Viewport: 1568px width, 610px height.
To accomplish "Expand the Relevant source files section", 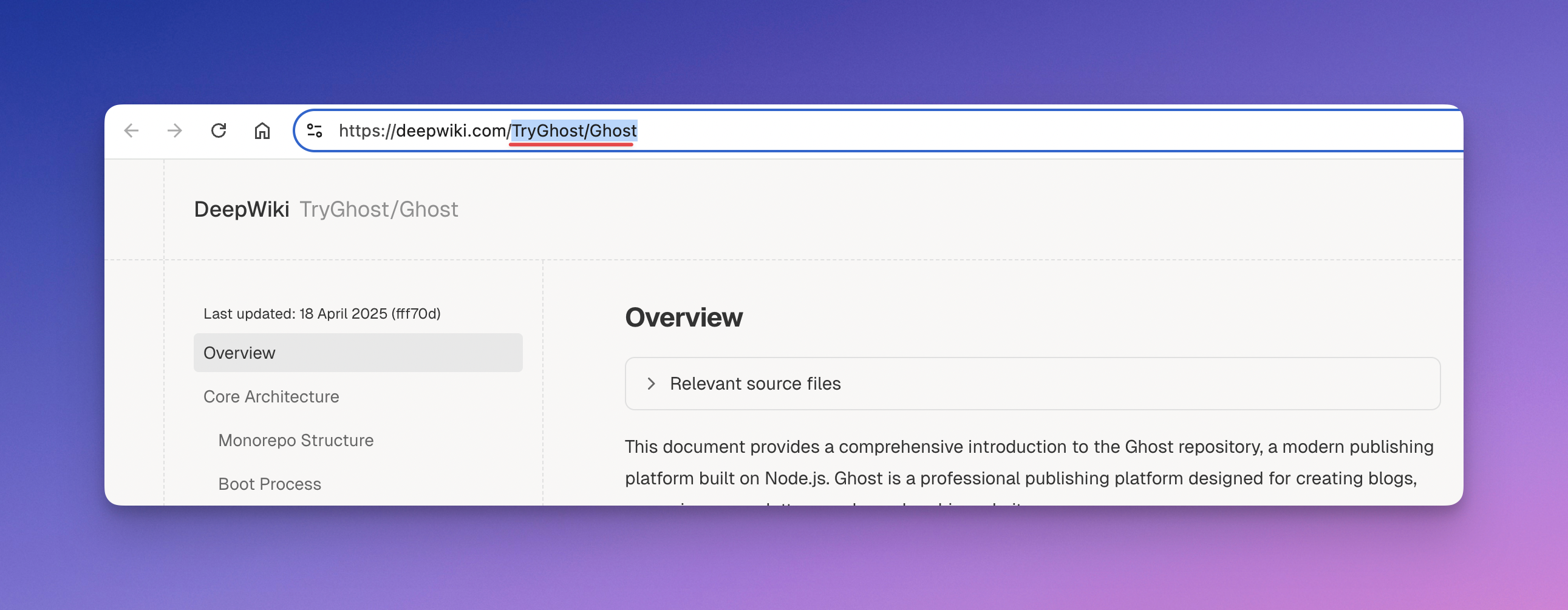I will tap(1032, 384).
